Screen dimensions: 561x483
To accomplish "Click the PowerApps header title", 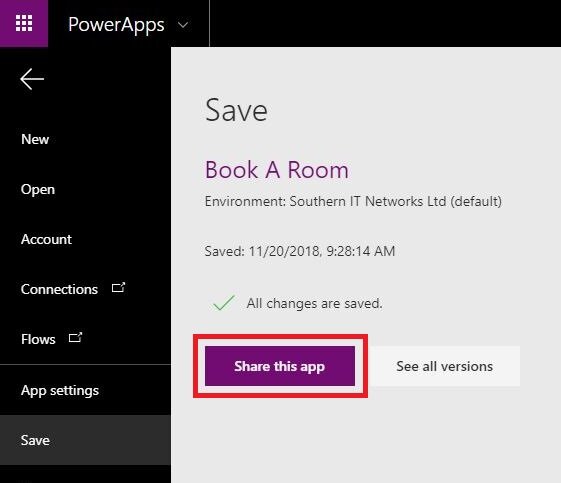I will 116,25.
